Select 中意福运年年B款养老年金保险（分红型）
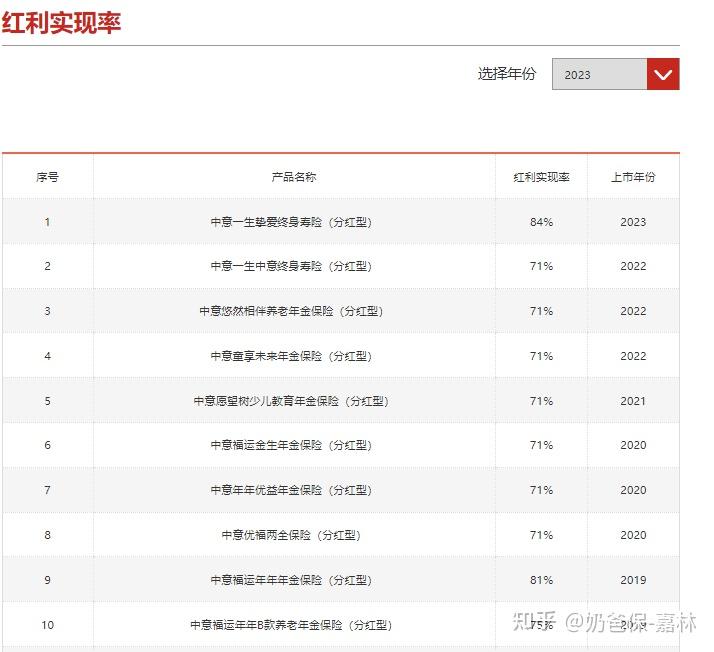 pyautogui.click(x=291, y=625)
